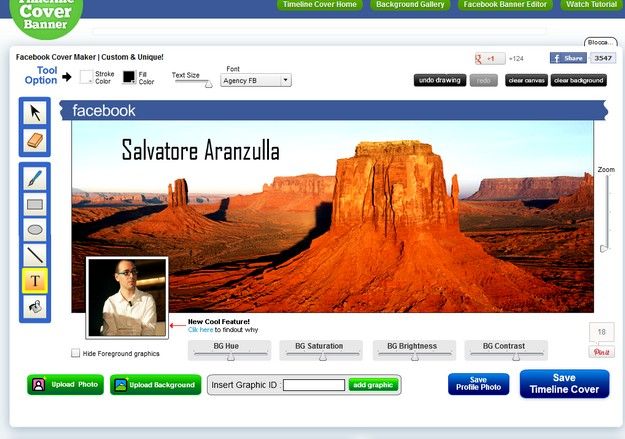Select the arrow pointer tool
The height and width of the screenshot is (439, 625).
[x=35, y=113]
